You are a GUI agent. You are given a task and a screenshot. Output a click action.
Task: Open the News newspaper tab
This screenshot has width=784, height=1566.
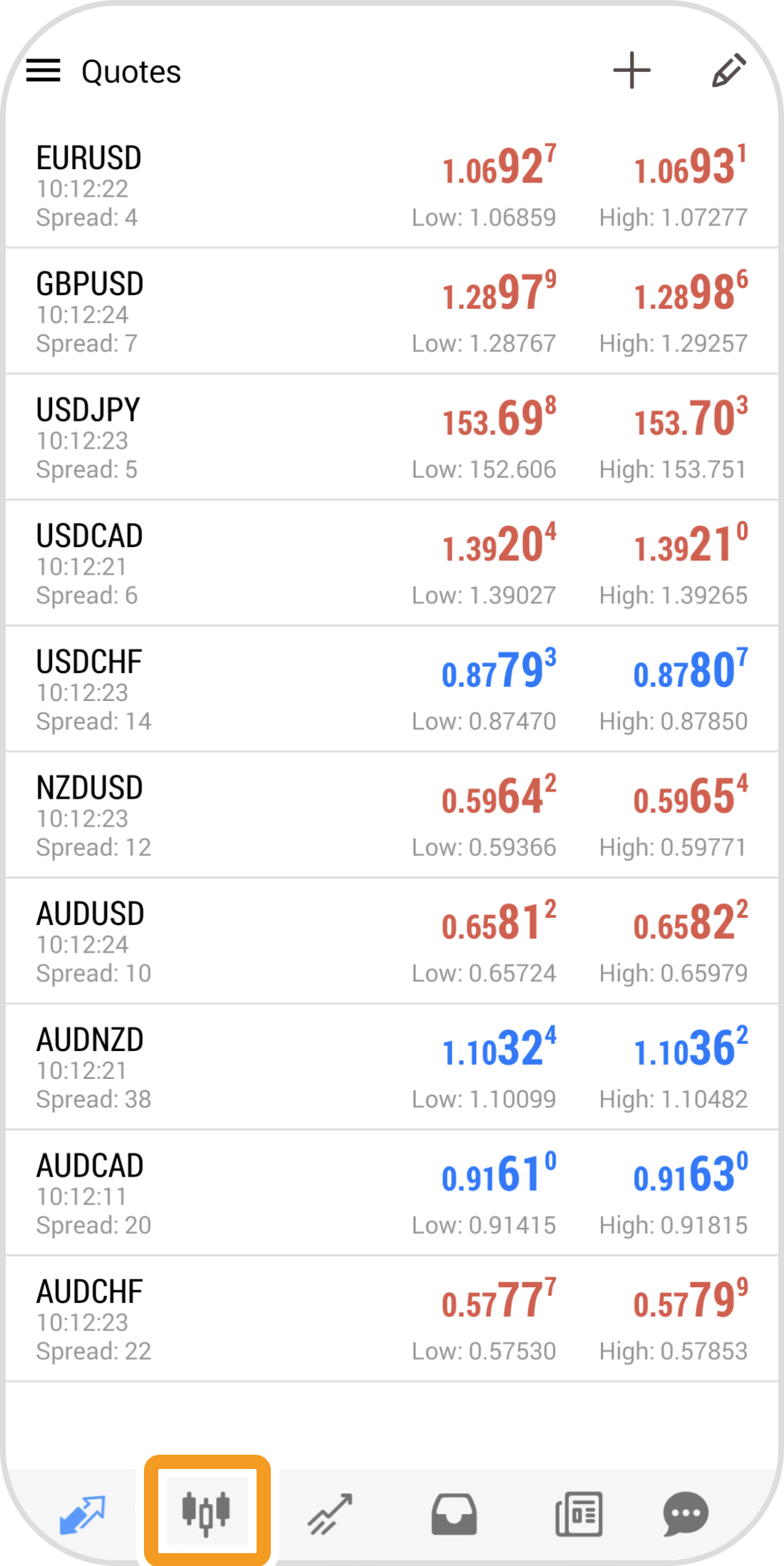point(579,1513)
